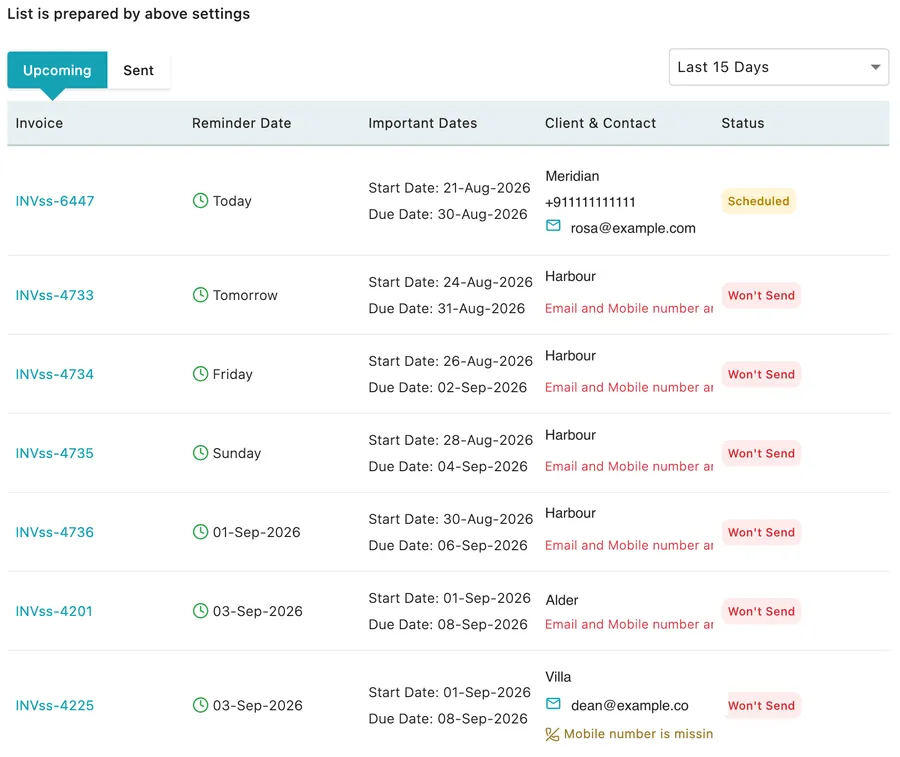Click the Status column header
This screenshot has height=757, width=900.
tap(743, 123)
